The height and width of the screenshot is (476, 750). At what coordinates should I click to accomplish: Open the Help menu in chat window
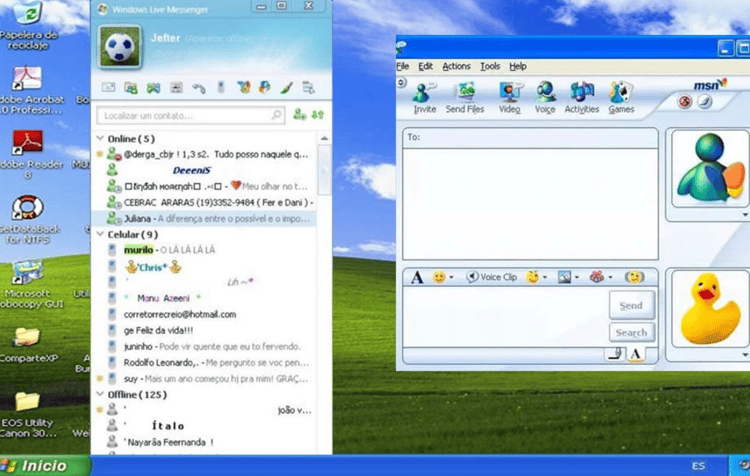click(518, 66)
